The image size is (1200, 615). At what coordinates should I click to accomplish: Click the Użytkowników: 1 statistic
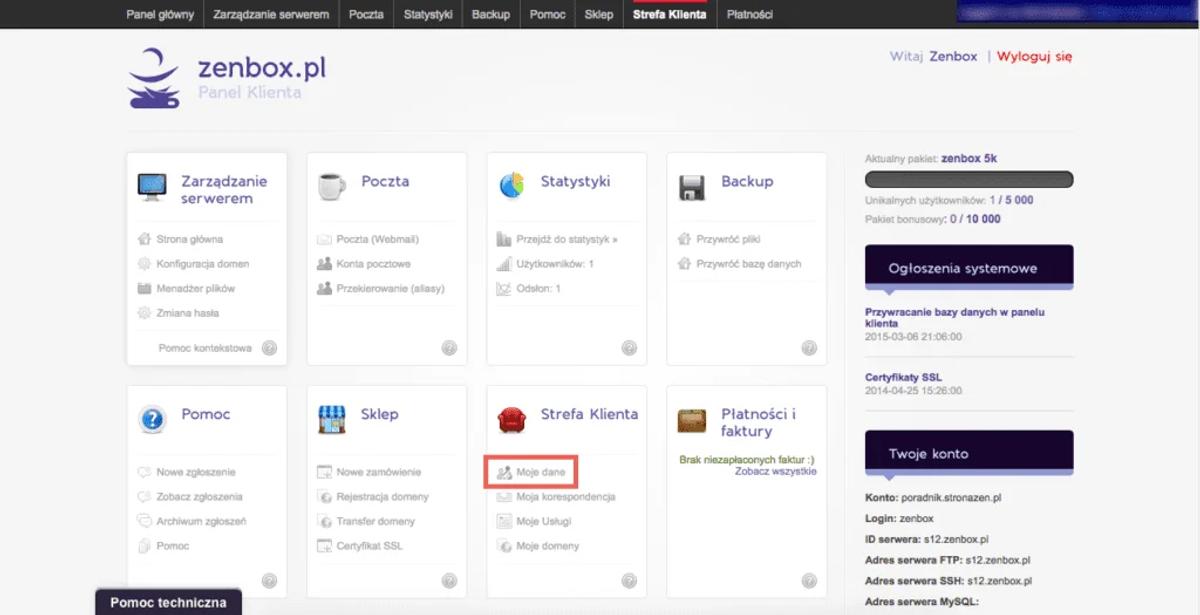(556, 264)
